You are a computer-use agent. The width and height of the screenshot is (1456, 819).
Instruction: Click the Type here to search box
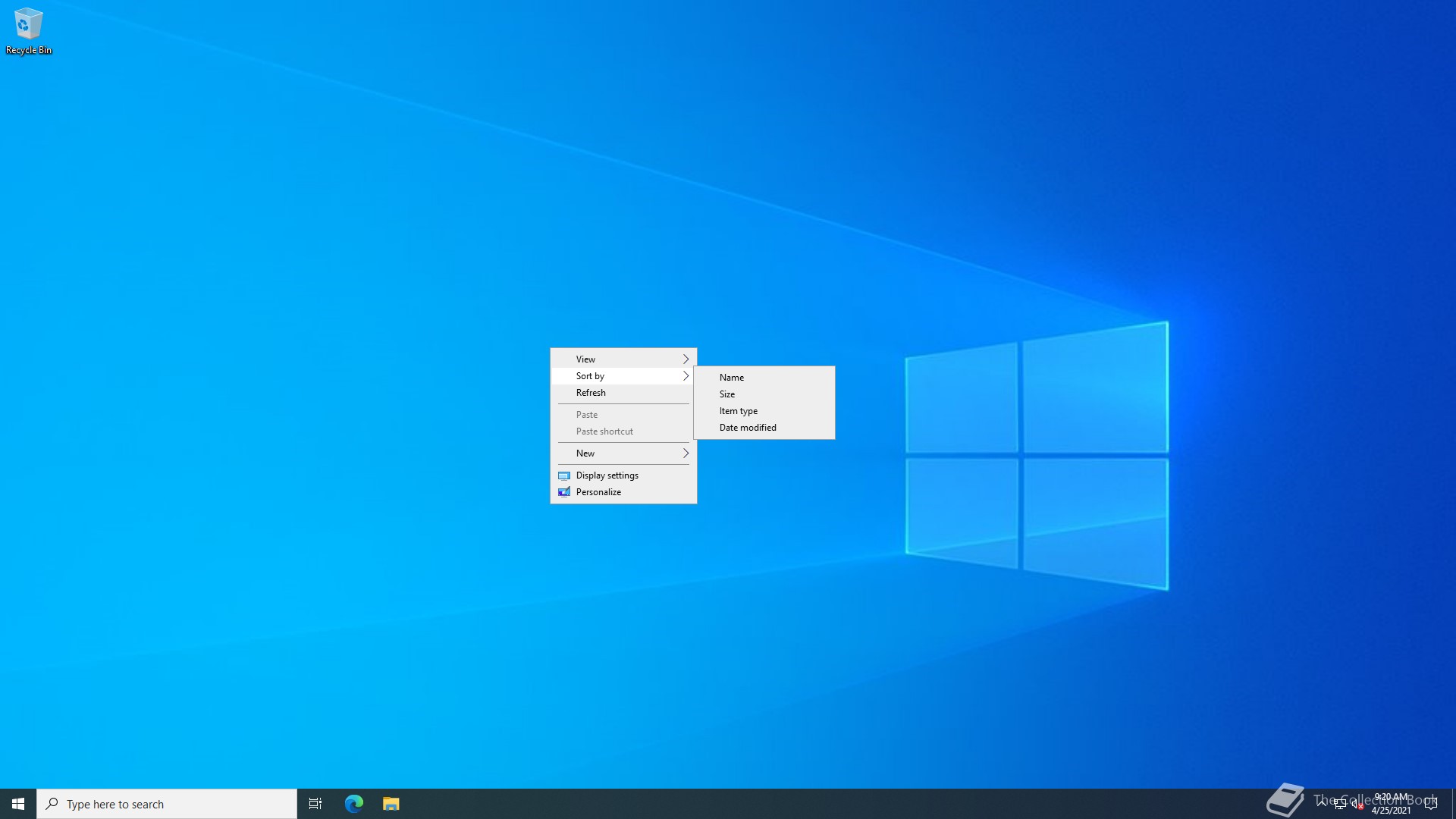pyautogui.click(x=167, y=804)
